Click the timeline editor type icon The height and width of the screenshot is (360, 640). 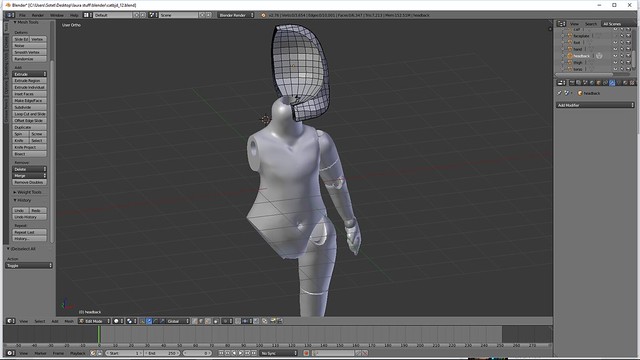(11, 353)
